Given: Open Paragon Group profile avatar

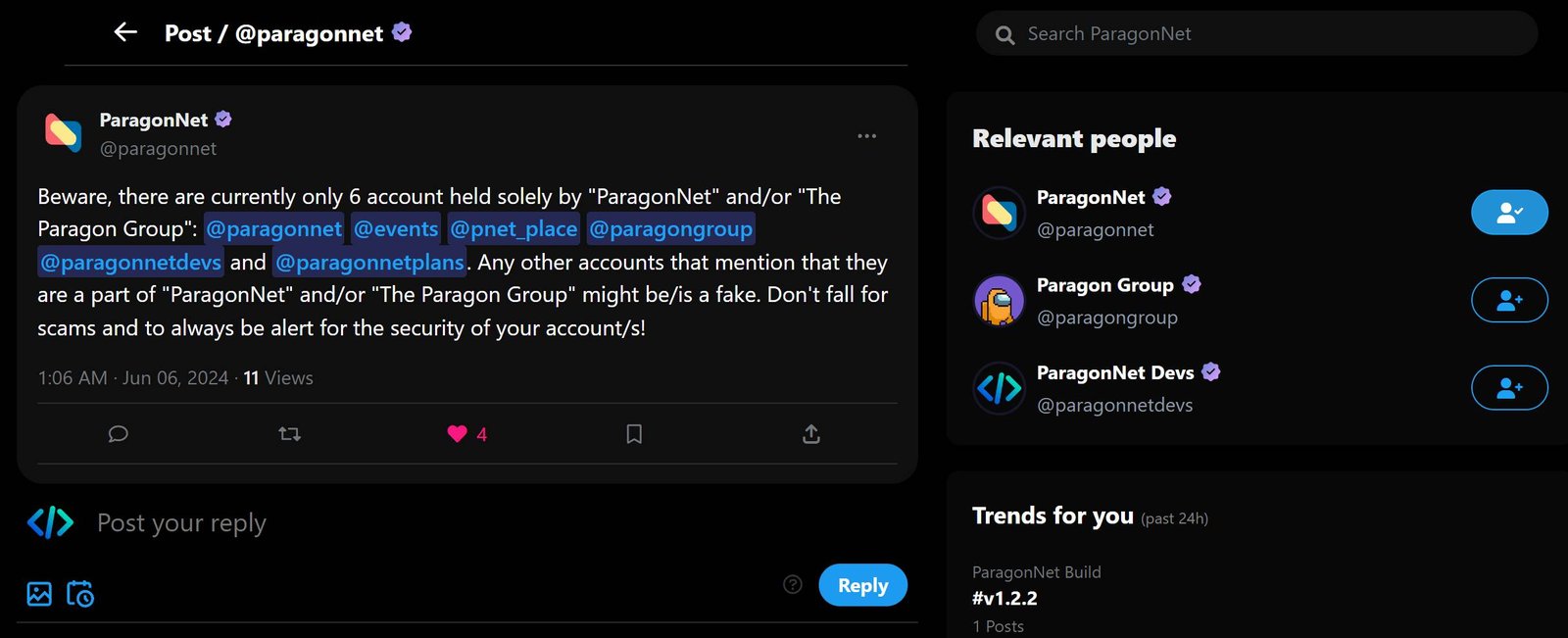Looking at the screenshot, I should point(999,300).
